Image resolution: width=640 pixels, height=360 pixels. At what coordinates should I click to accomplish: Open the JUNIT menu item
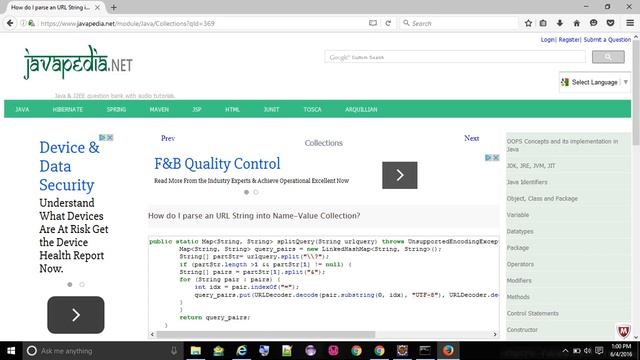tap(271, 109)
